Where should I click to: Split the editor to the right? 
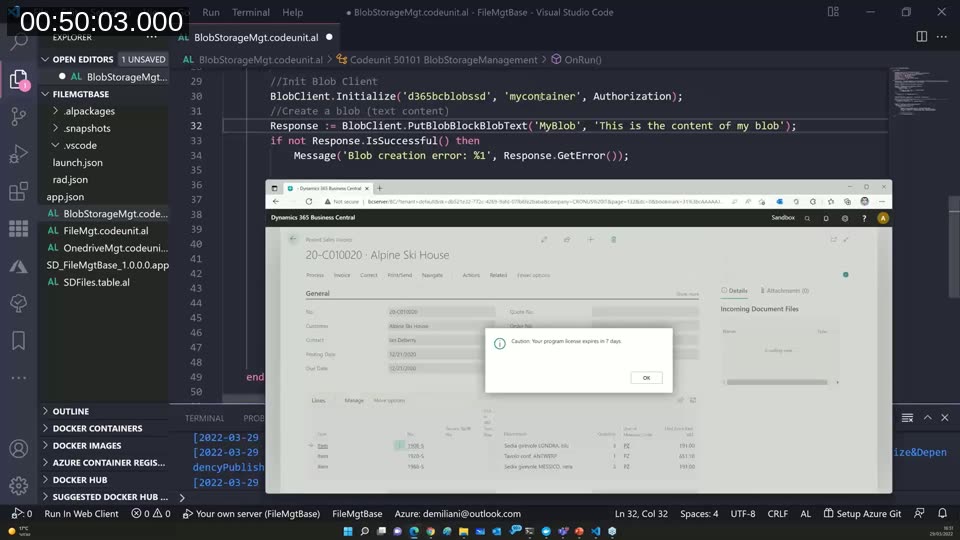[921, 37]
